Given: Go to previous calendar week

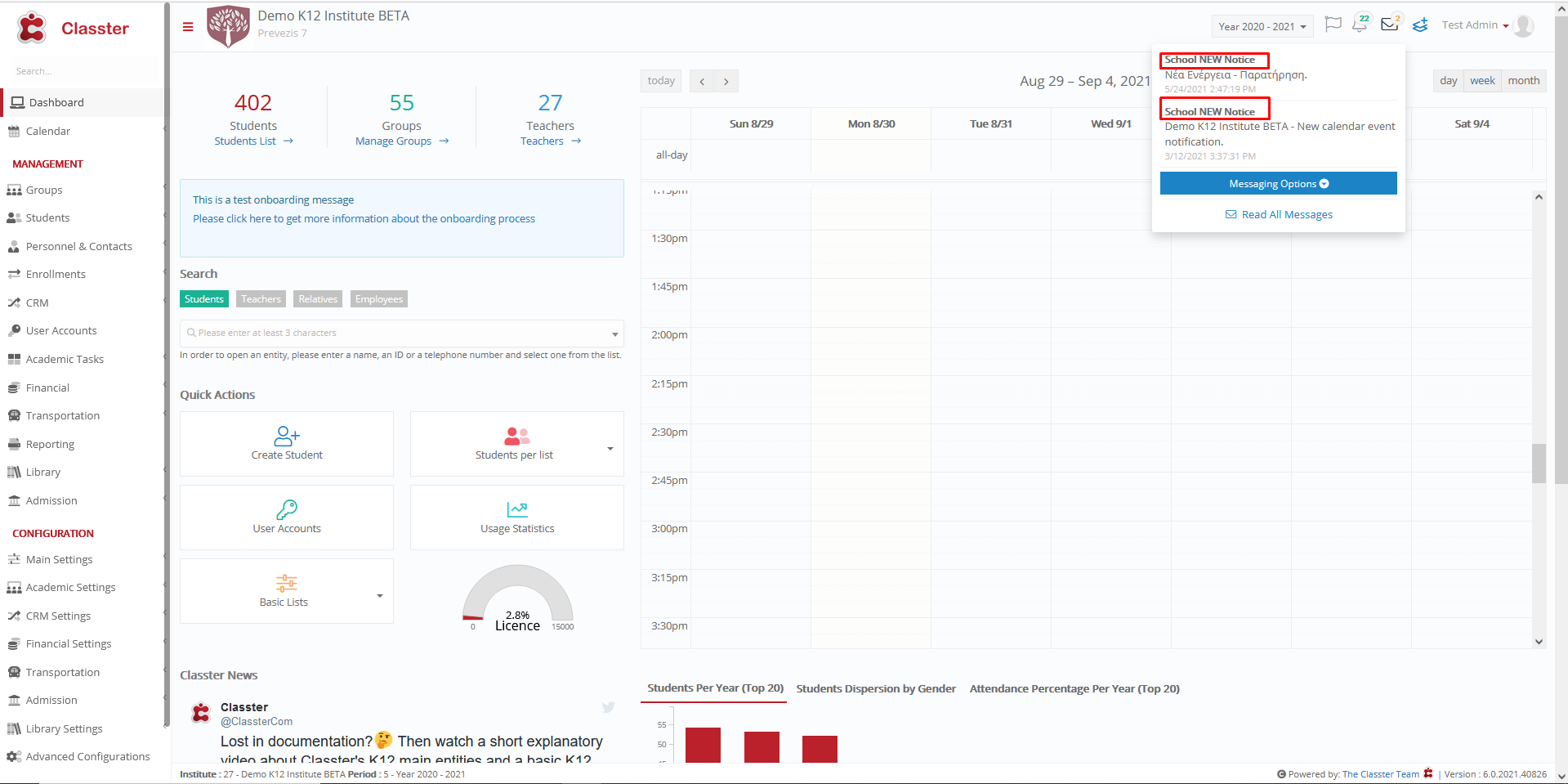Looking at the screenshot, I should pyautogui.click(x=702, y=81).
